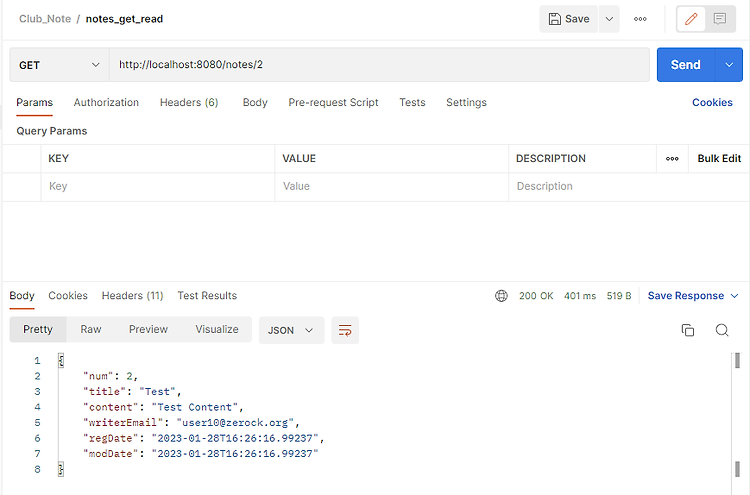Click the network globe icon
The image size is (750, 495).
[x=501, y=296]
